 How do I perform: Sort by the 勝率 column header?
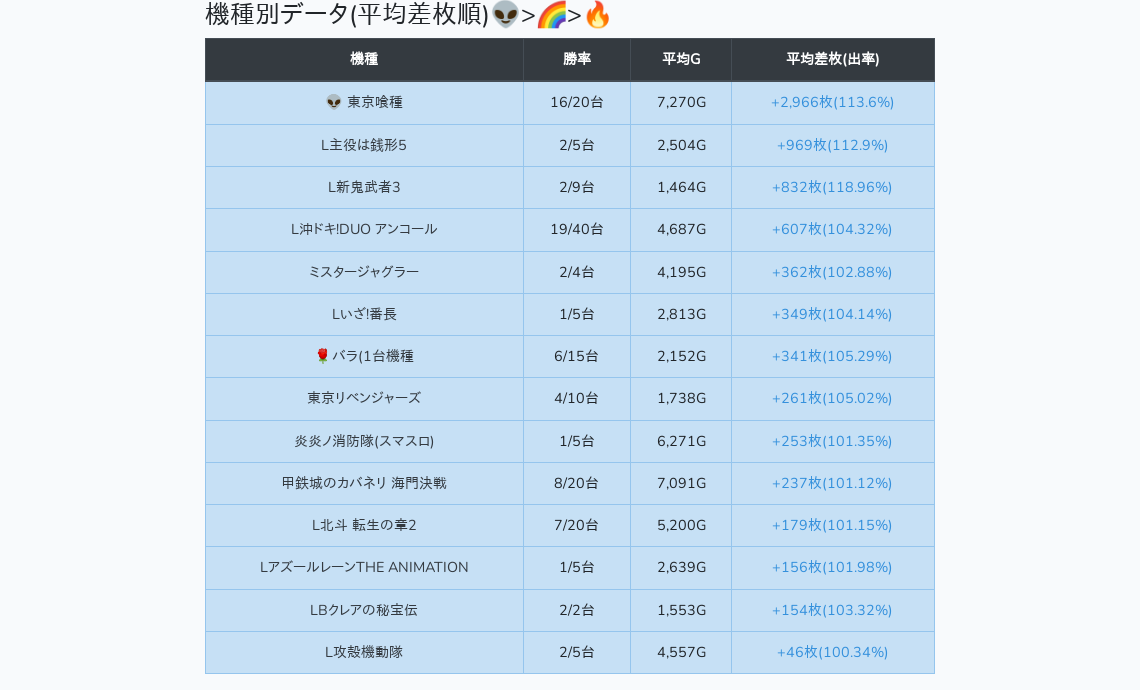pos(577,60)
